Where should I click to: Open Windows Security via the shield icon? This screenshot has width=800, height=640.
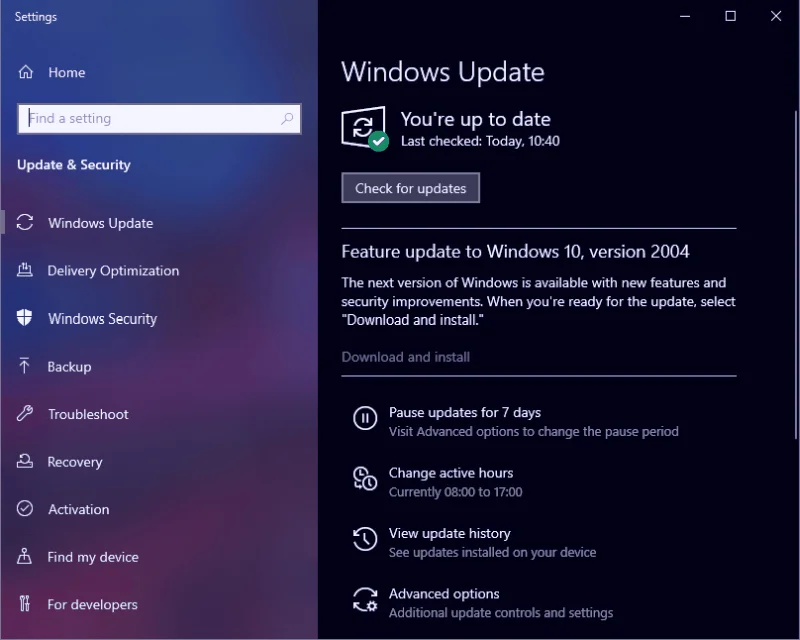click(x=25, y=319)
